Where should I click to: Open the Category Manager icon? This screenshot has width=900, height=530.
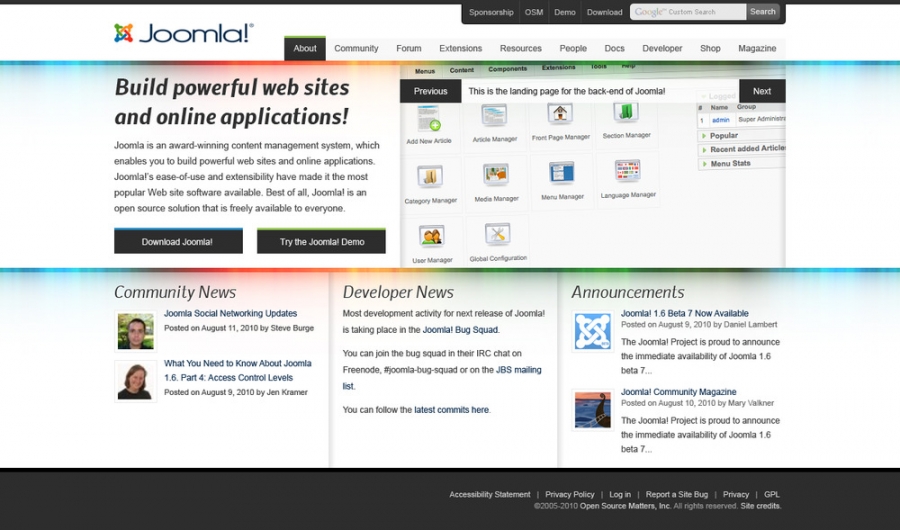430,177
